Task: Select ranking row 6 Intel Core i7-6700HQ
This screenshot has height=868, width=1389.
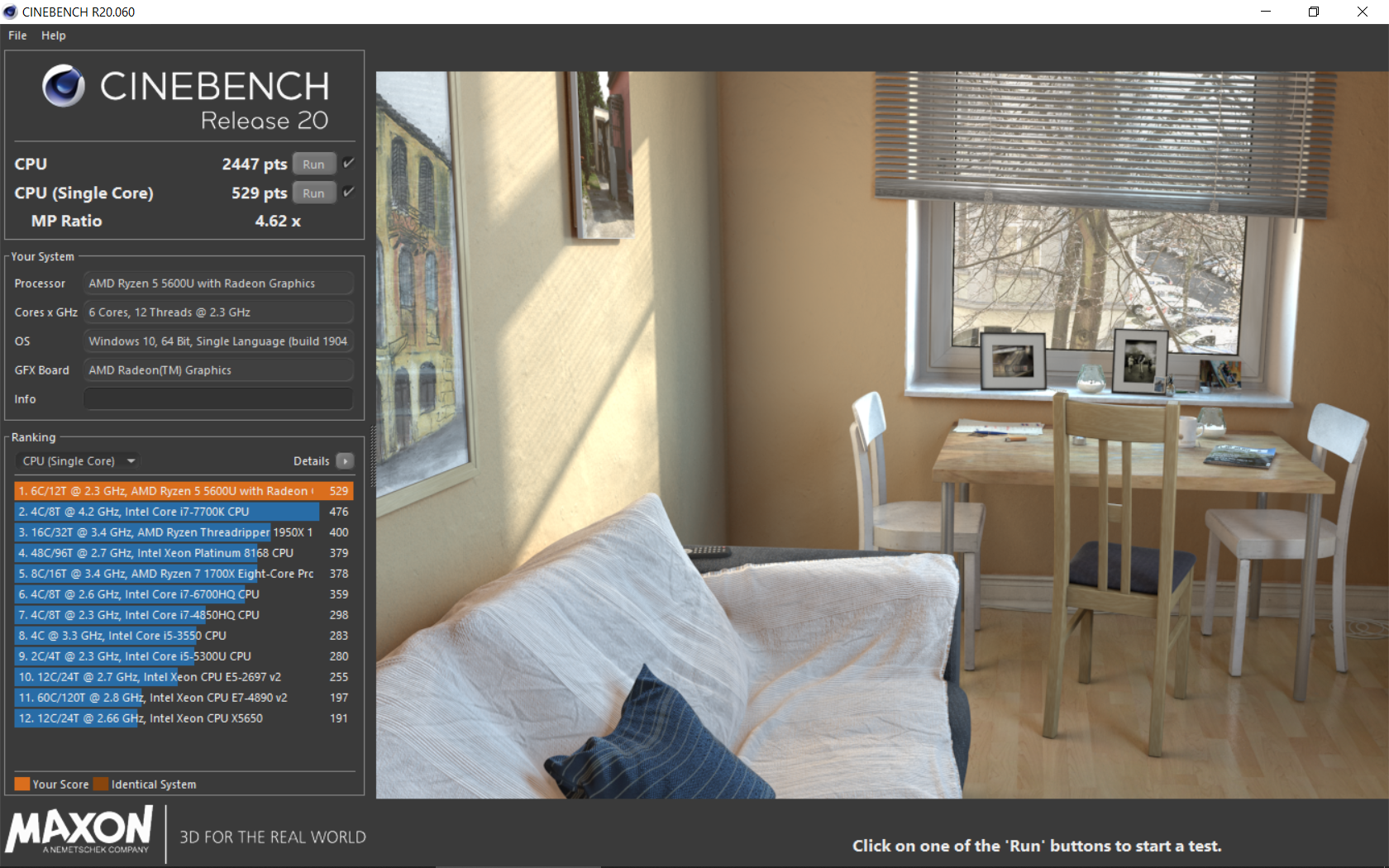Action: [184, 594]
